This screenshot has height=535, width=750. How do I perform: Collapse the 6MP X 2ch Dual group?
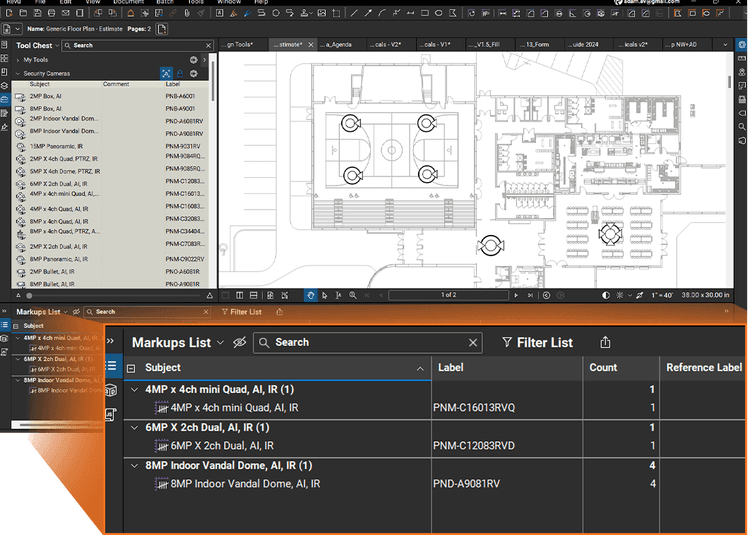point(134,427)
